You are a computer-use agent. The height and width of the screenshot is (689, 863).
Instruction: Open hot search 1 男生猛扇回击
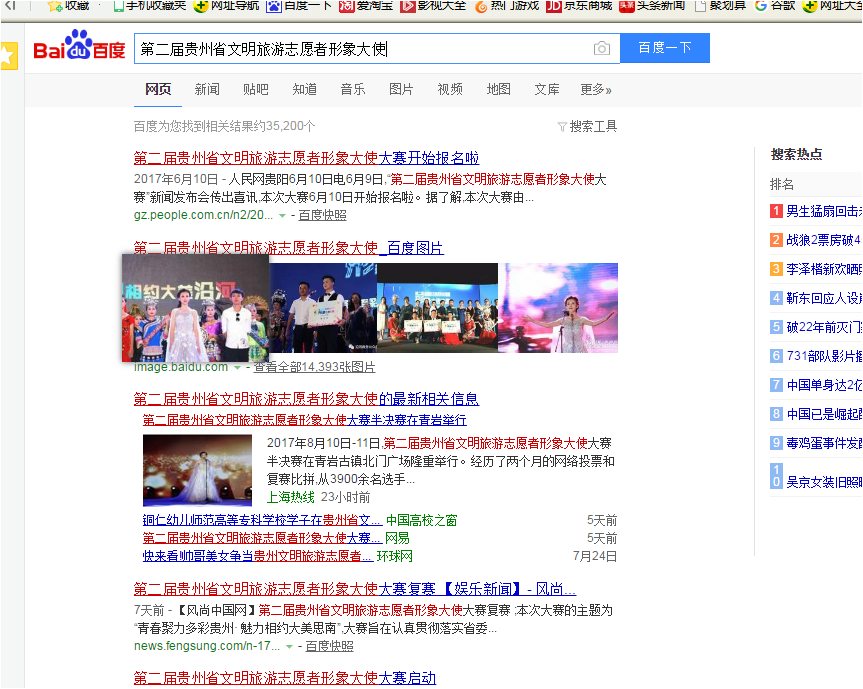tap(823, 211)
